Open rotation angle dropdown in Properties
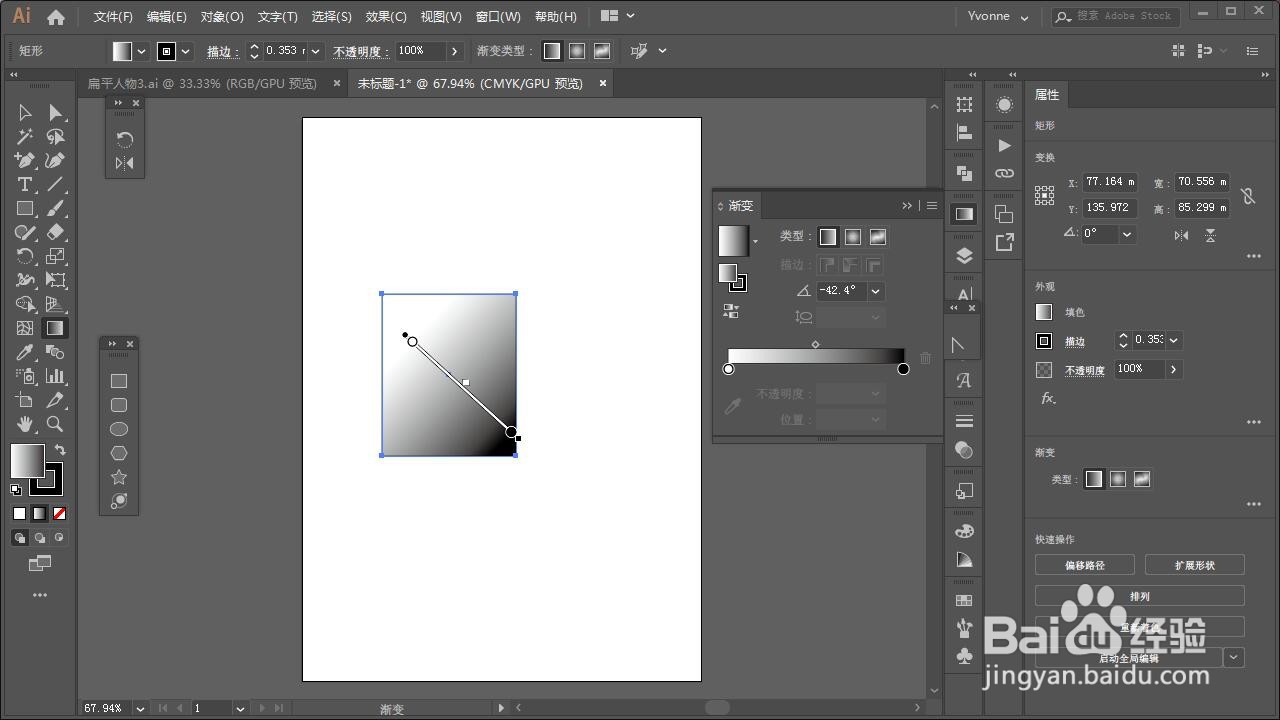This screenshot has height=720, width=1280. tap(1127, 234)
